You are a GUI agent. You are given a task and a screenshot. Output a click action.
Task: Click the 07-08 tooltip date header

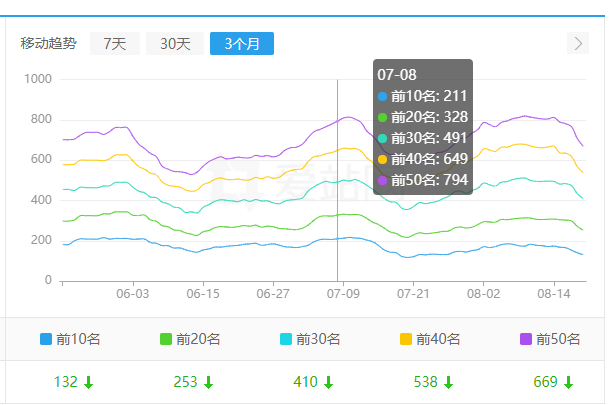pyautogui.click(x=397, y=75)
